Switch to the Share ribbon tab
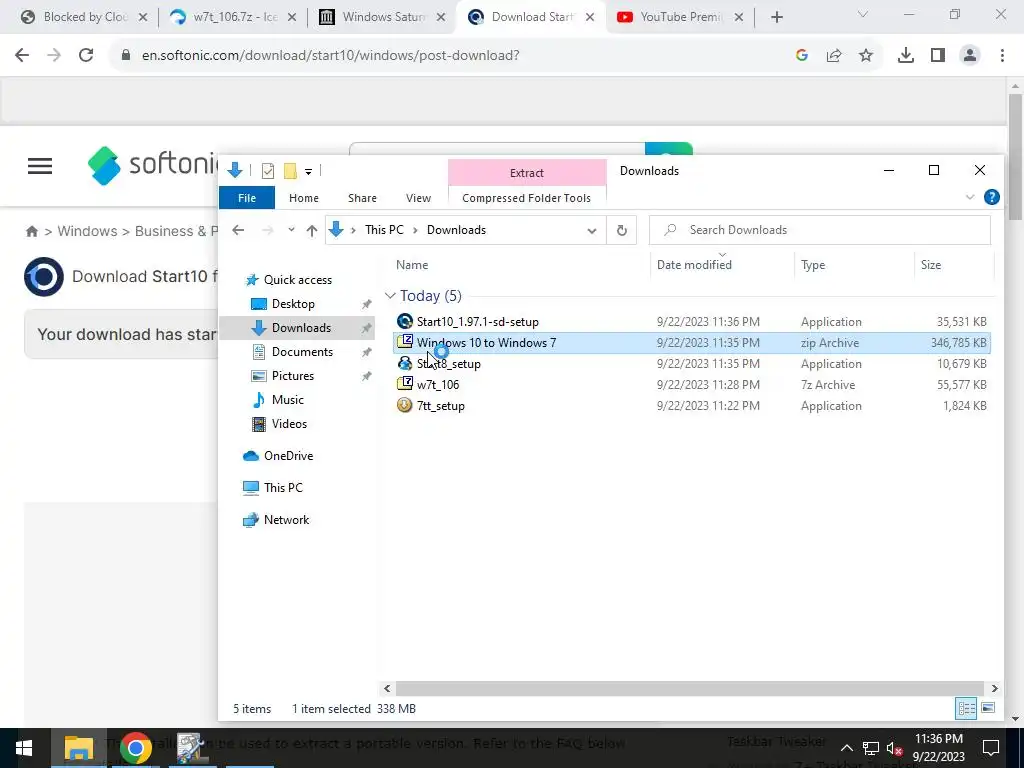 (362, 198)
